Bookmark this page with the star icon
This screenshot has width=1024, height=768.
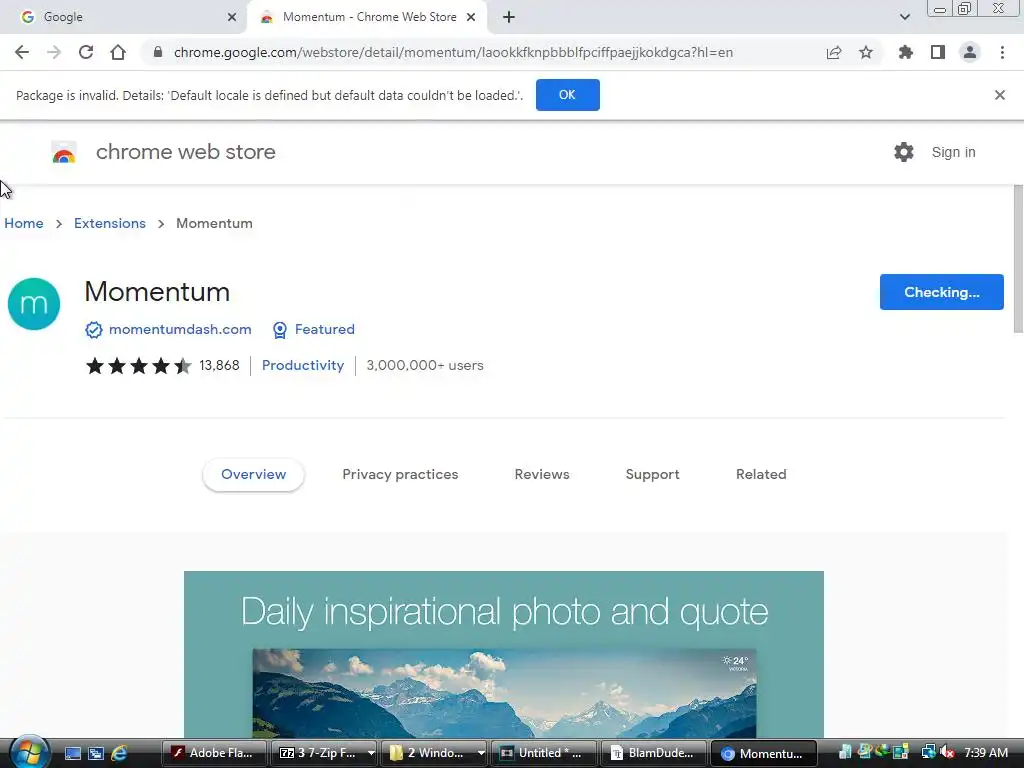pyautogui.click(x=865, y=52)
